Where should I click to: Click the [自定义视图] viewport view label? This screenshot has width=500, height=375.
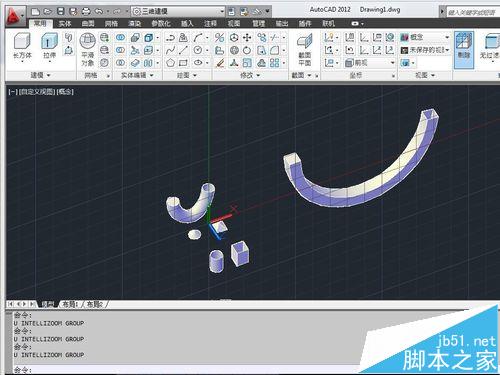click(37, 92)
